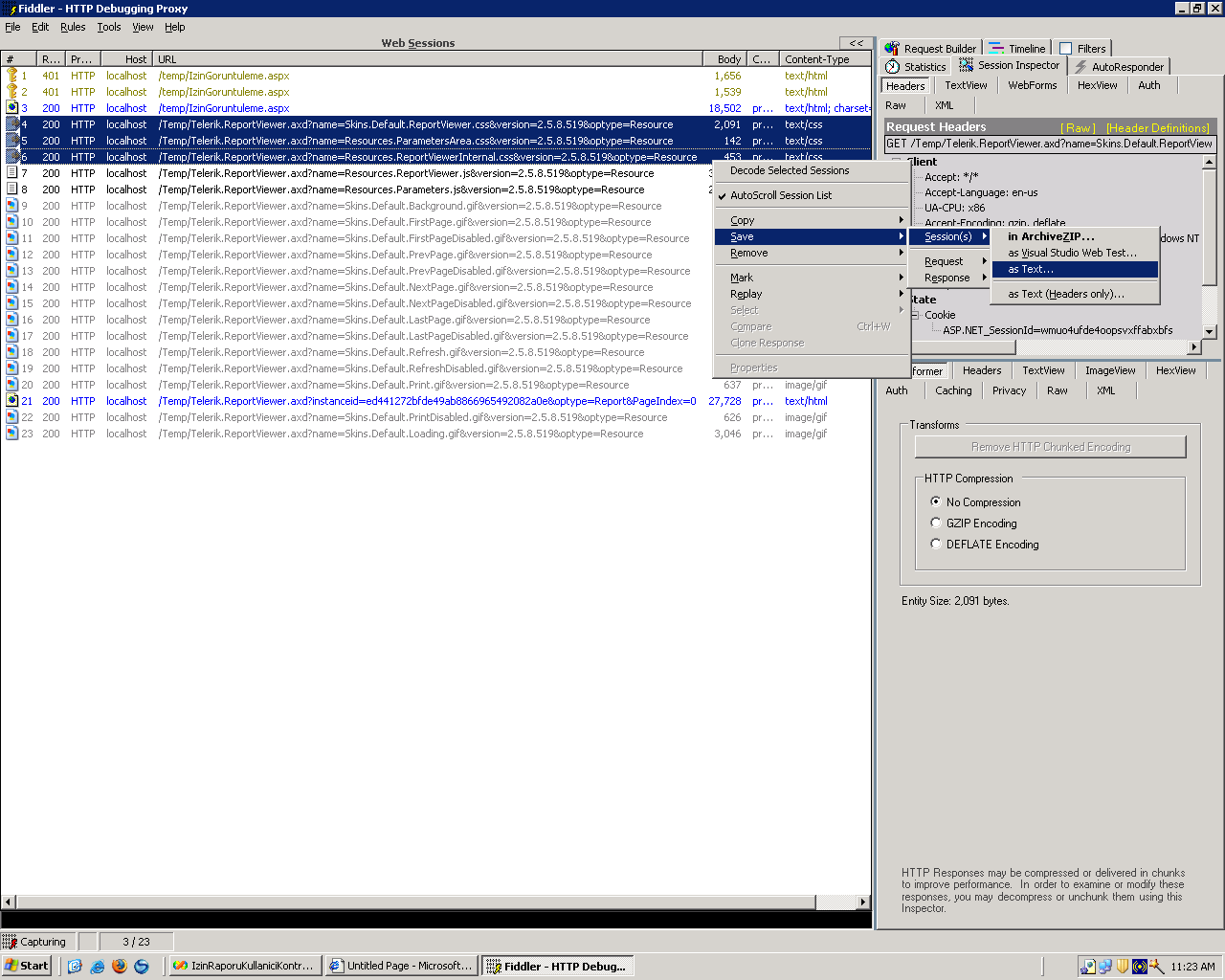Expand the Replay submenu

pos(812,294)
